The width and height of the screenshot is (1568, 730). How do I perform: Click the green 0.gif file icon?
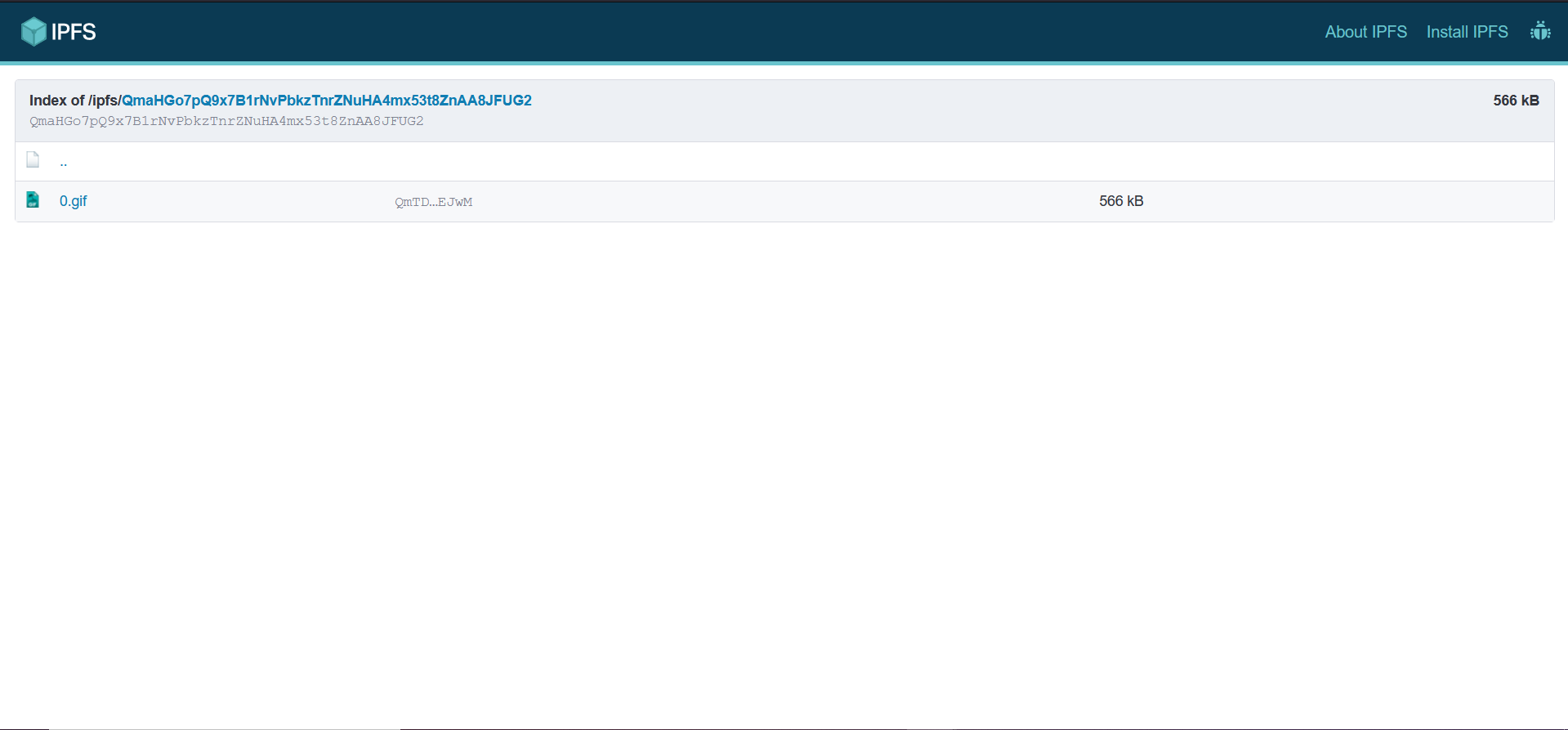[33, 199]
